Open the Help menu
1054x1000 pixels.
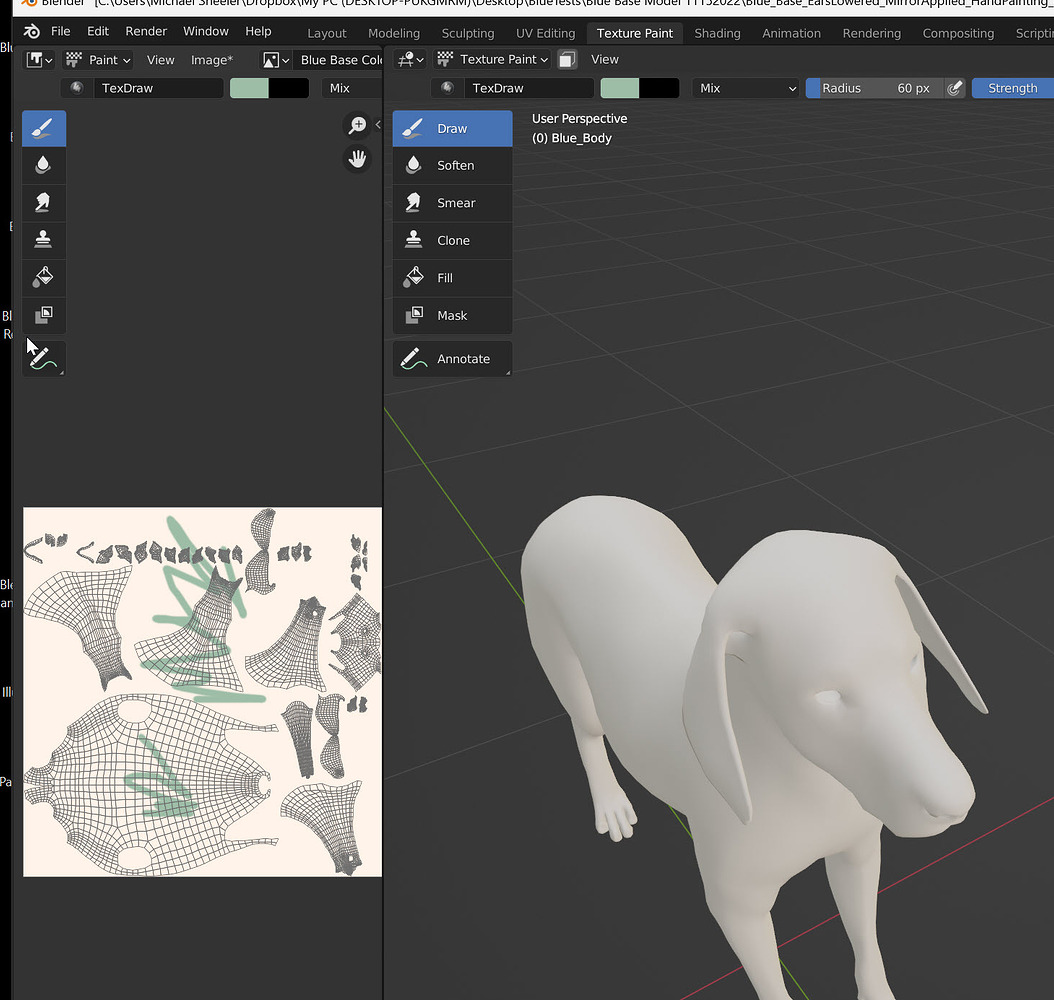coord(258,32)
